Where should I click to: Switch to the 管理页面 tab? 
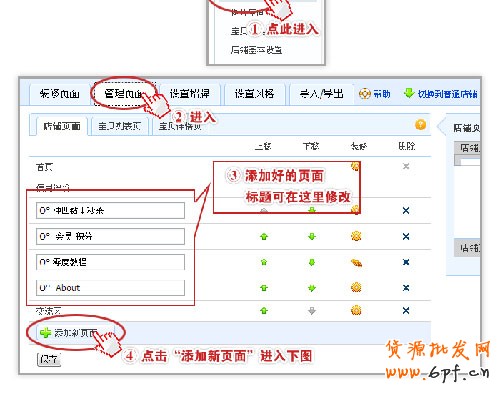(124, 94)
